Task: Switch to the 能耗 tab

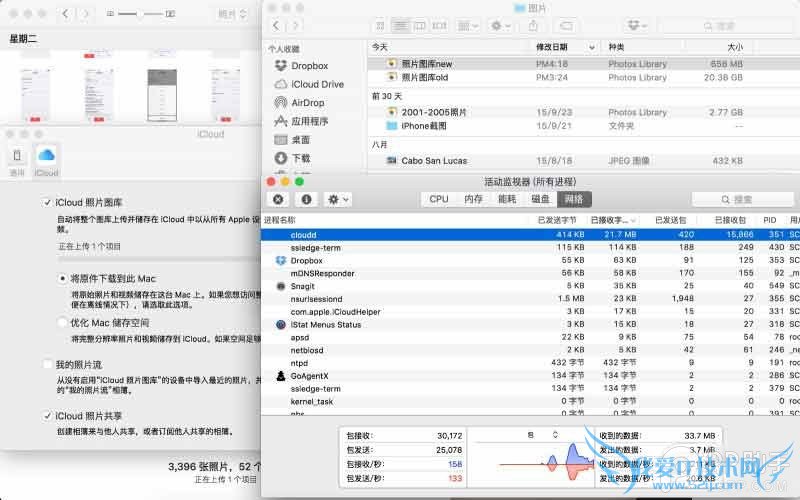Action: [507, 199]
